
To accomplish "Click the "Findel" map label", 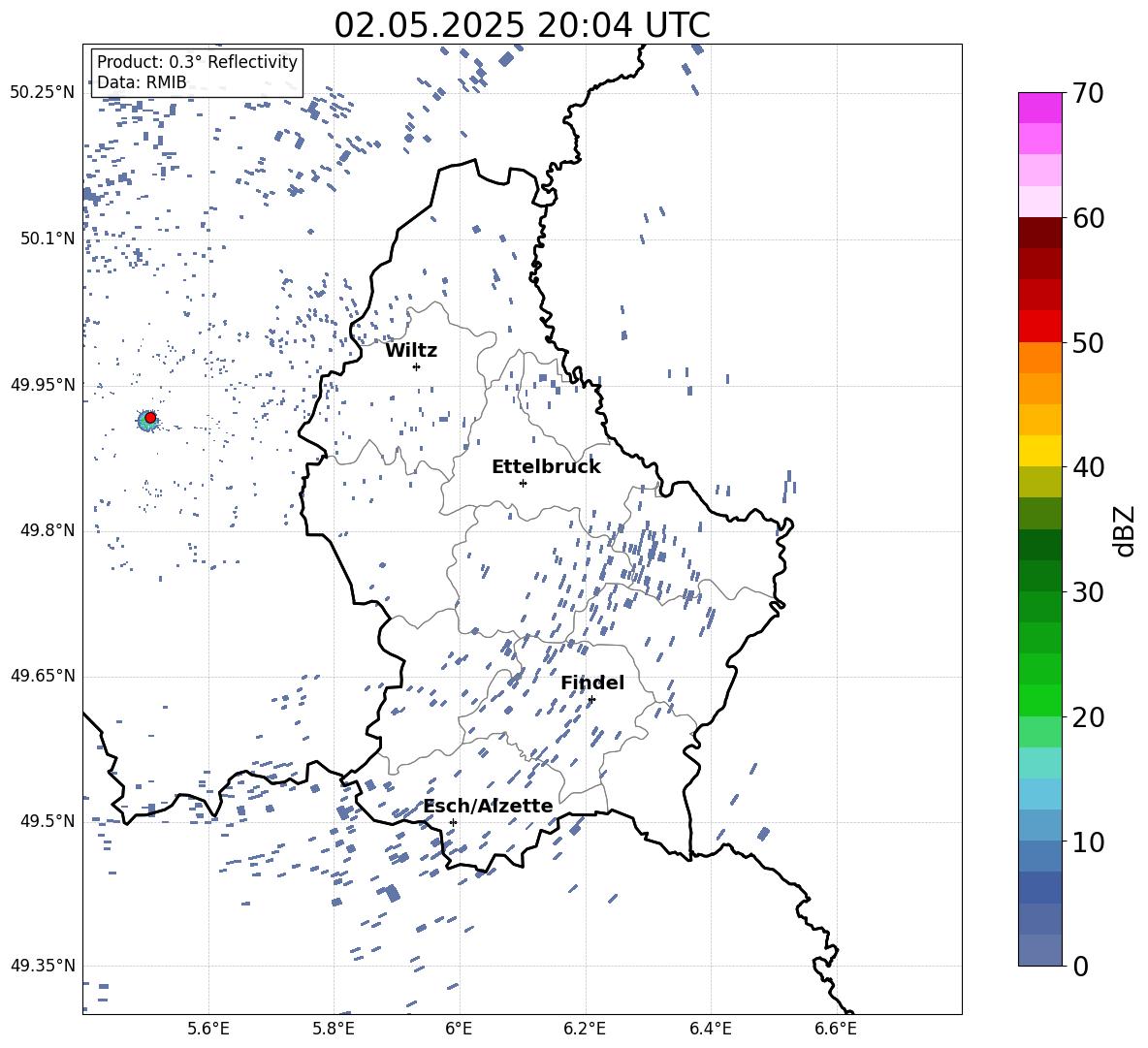I will click(x=592, y=683).
